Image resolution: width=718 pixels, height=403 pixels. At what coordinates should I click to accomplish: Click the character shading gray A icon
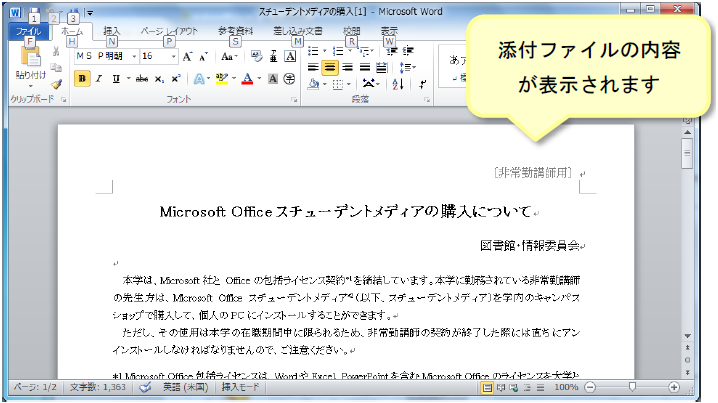click(273, 79)
